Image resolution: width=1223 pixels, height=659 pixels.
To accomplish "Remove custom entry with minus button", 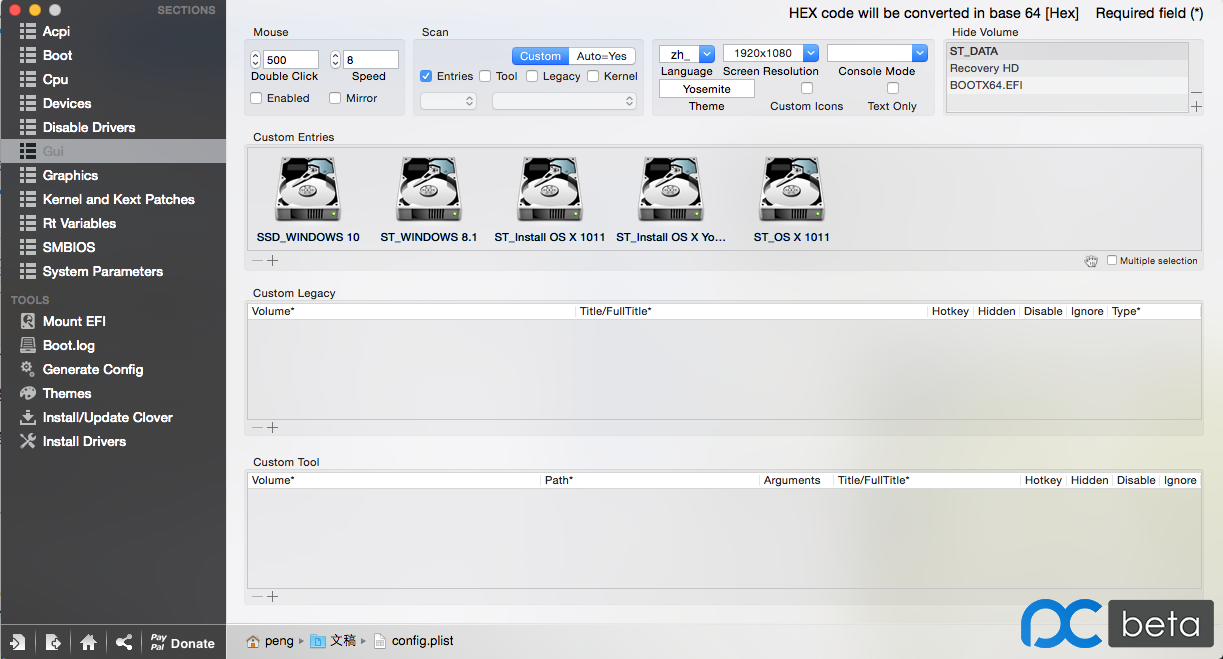I will coord(257,260).
